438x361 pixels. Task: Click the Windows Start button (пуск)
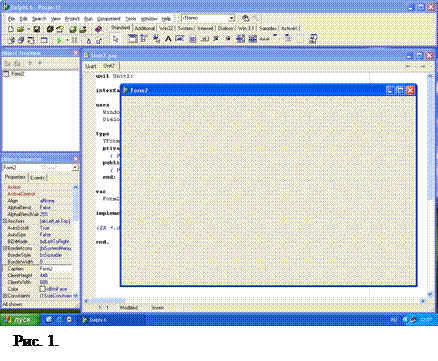pos(20,320)
